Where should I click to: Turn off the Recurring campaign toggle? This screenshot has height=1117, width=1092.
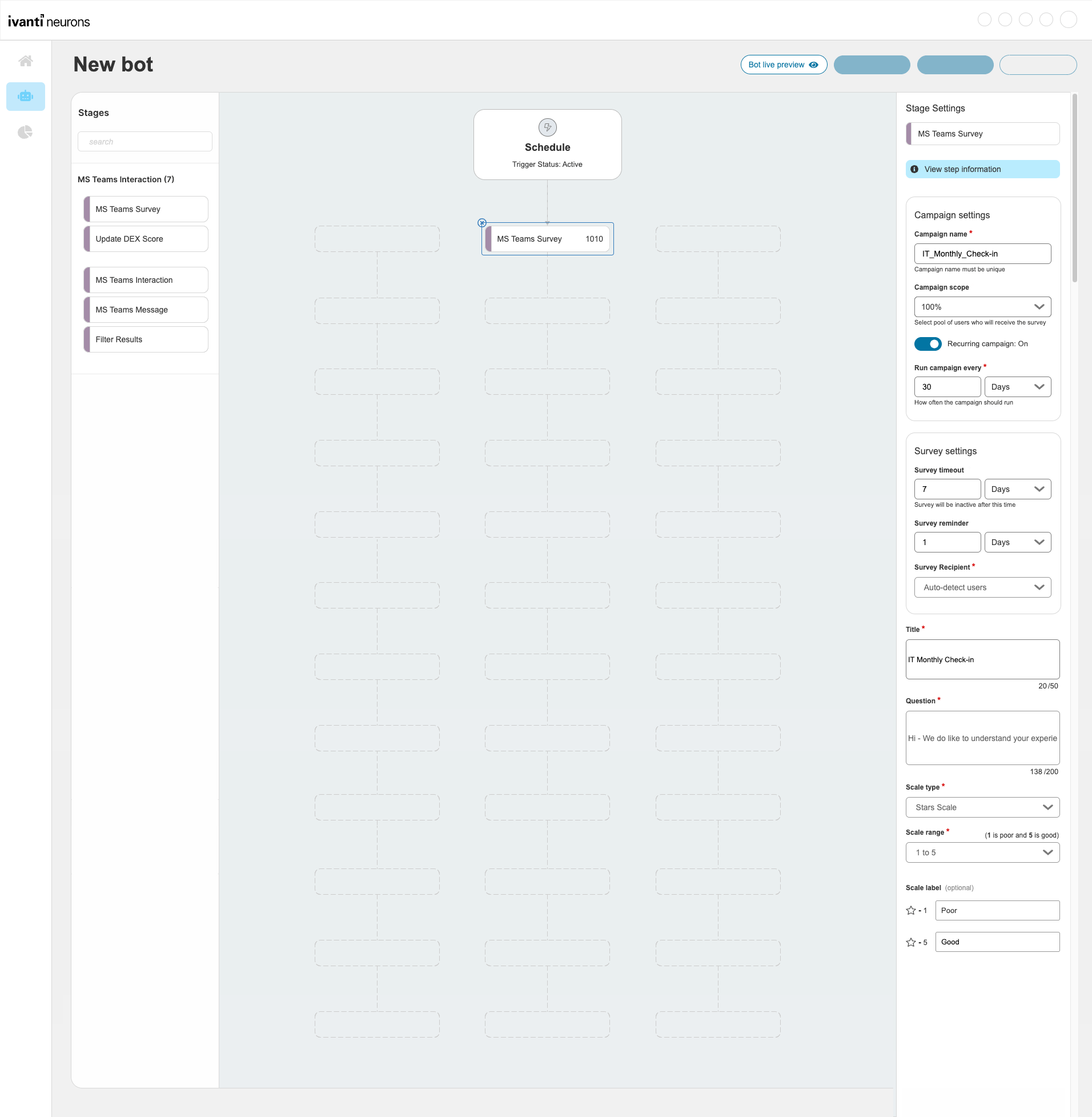[928, 343]
